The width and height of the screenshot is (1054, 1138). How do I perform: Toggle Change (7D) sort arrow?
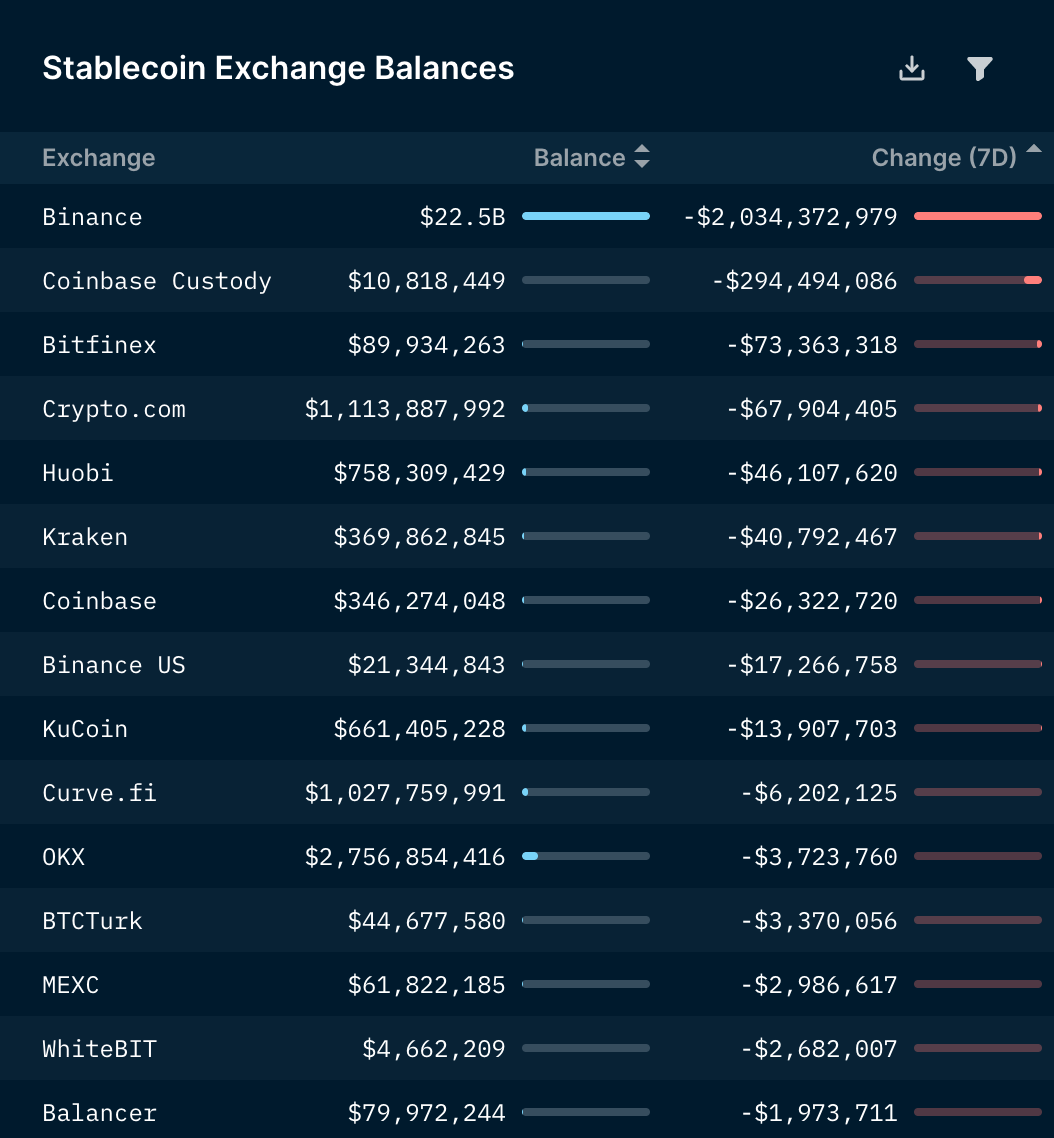point(1034,149)
